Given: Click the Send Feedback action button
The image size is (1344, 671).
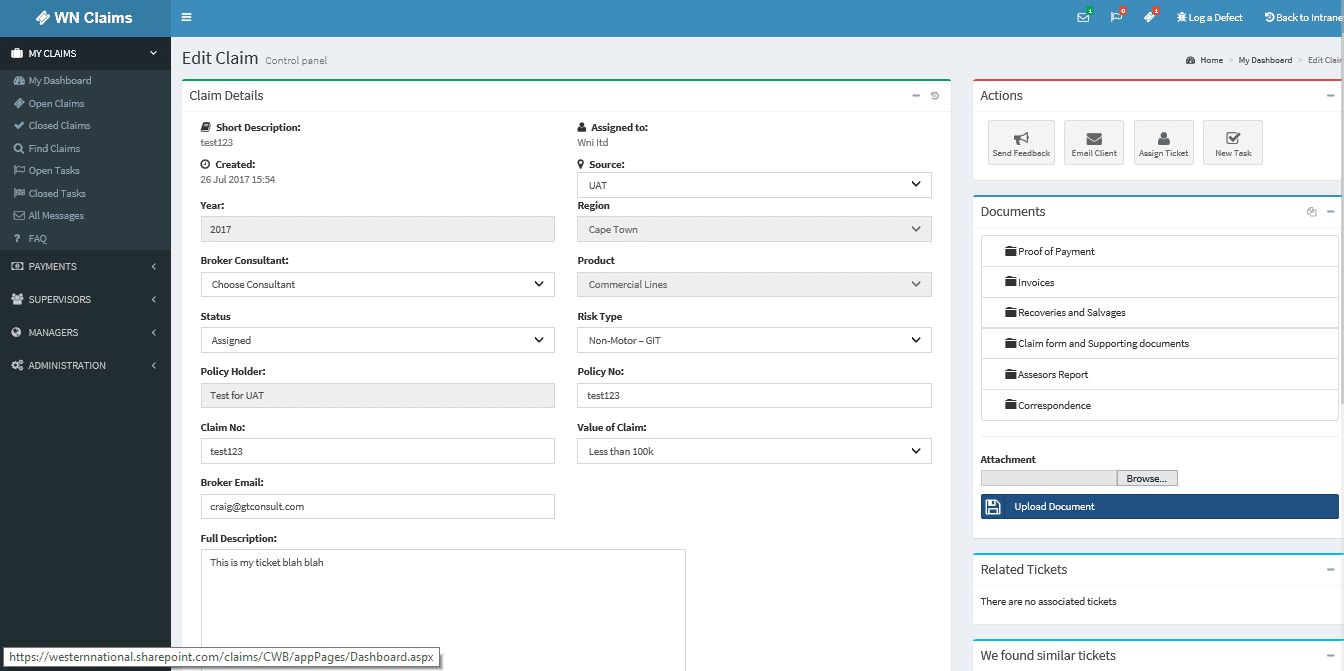Looking at the screenshot, I should pos(1021,142).
